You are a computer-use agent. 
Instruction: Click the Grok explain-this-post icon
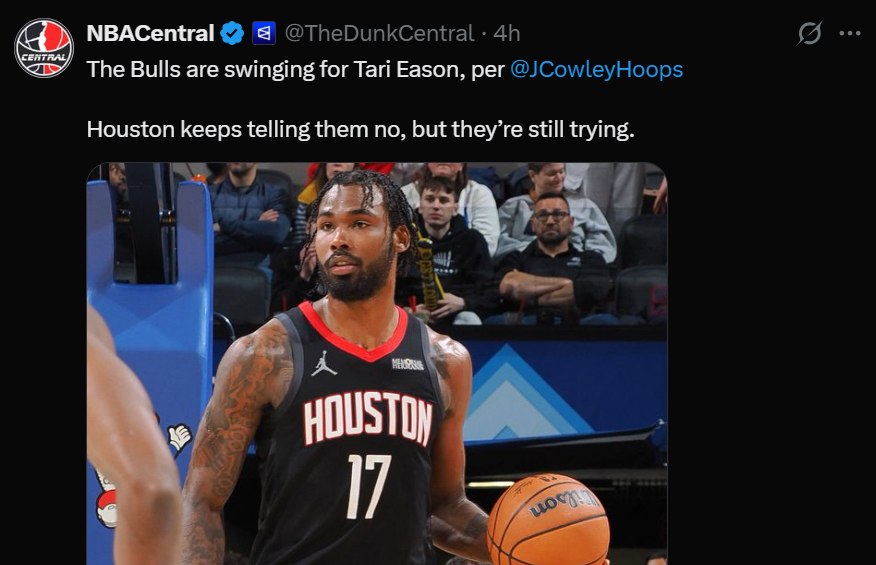(x=810, y=33)
